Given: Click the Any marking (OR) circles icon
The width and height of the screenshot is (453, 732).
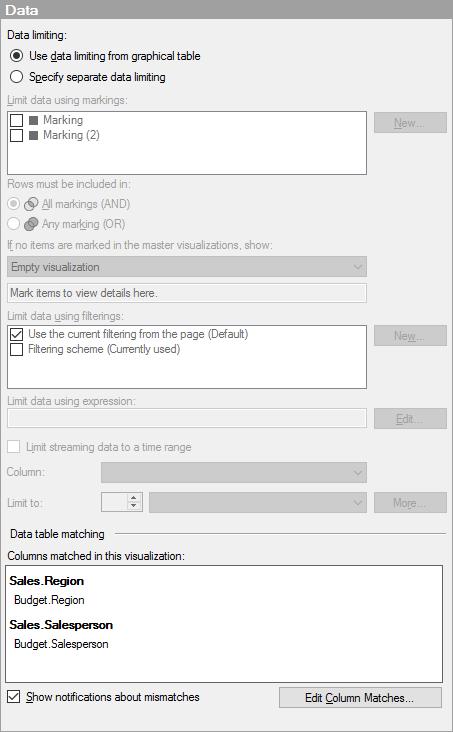Looking at the screenshot, I should click(x=31, y=224).
